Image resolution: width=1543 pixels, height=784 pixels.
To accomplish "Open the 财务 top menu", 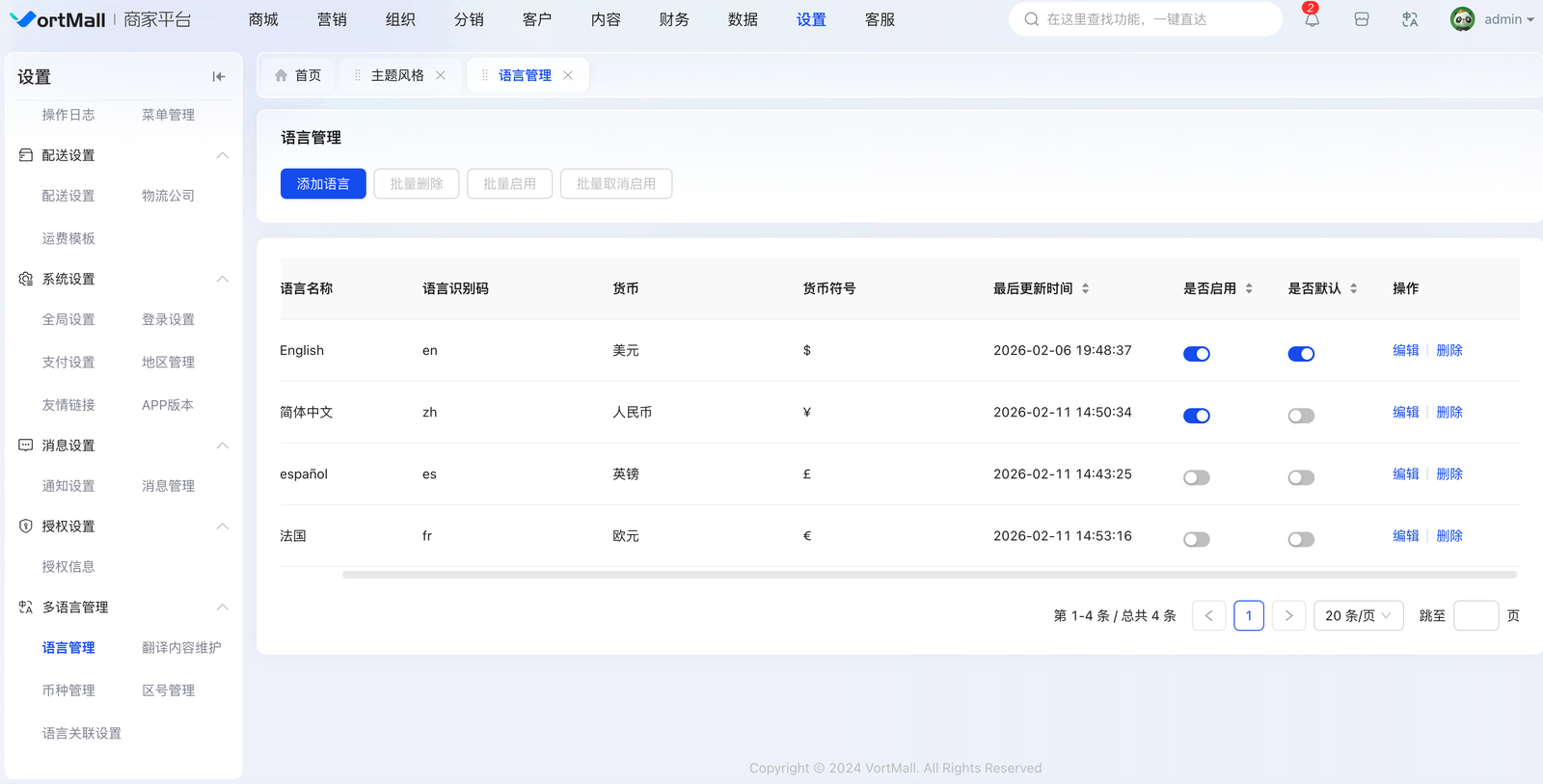I will click(x=674, y=19).
